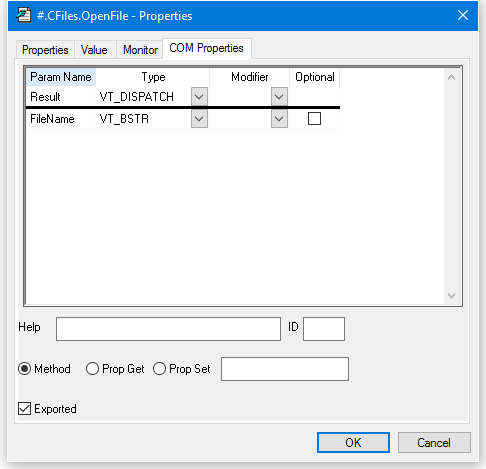This screenshot has height=469, width=486.
Task: Open the Type dropdown for Result row
Action: point(199,97)
